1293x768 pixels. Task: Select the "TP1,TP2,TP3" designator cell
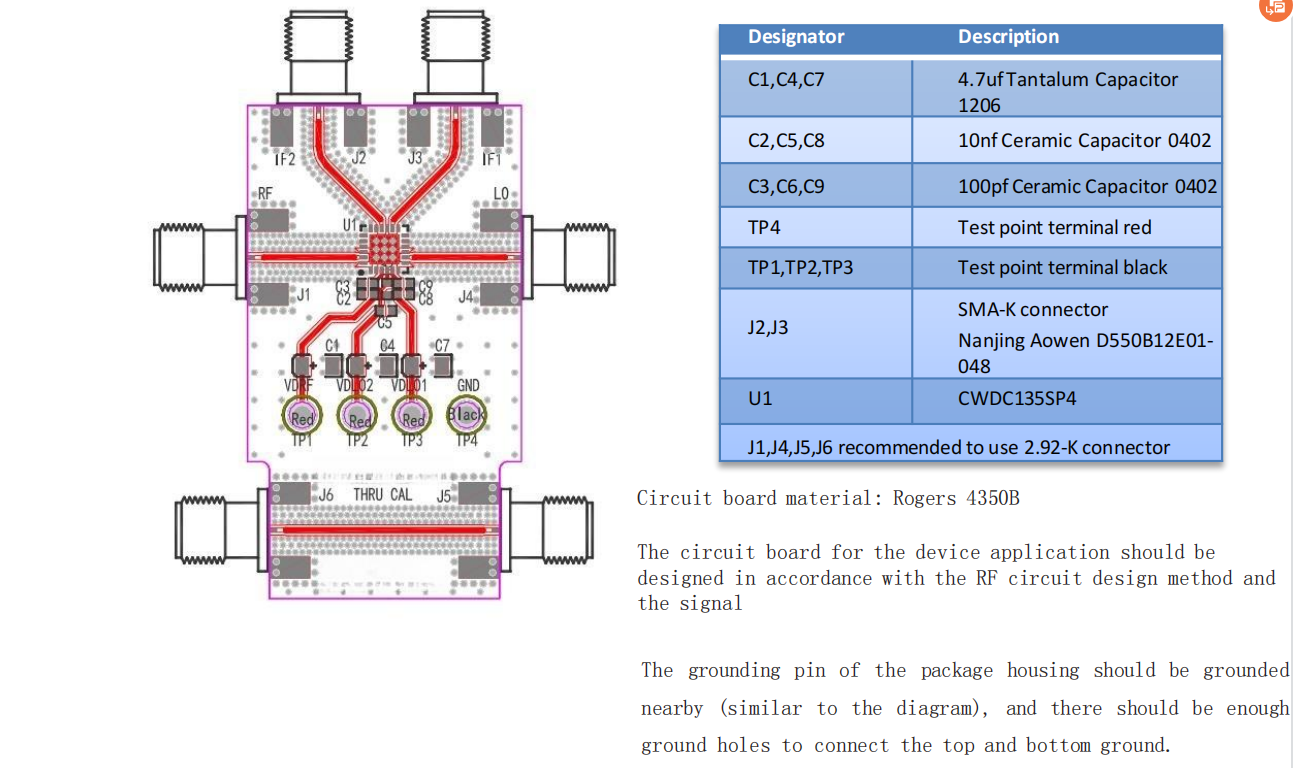click(816, 268)
